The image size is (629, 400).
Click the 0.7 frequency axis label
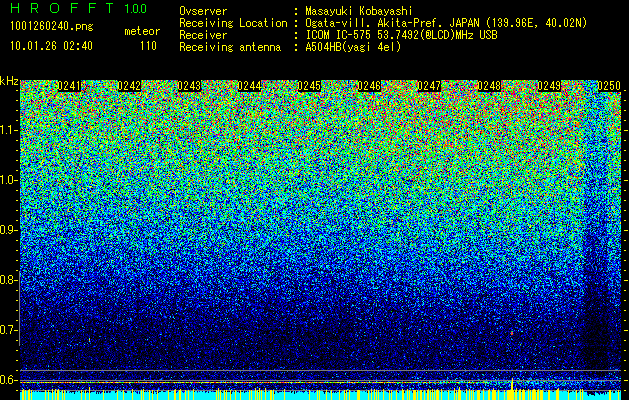pyautogui.click(x=9, y=330)
